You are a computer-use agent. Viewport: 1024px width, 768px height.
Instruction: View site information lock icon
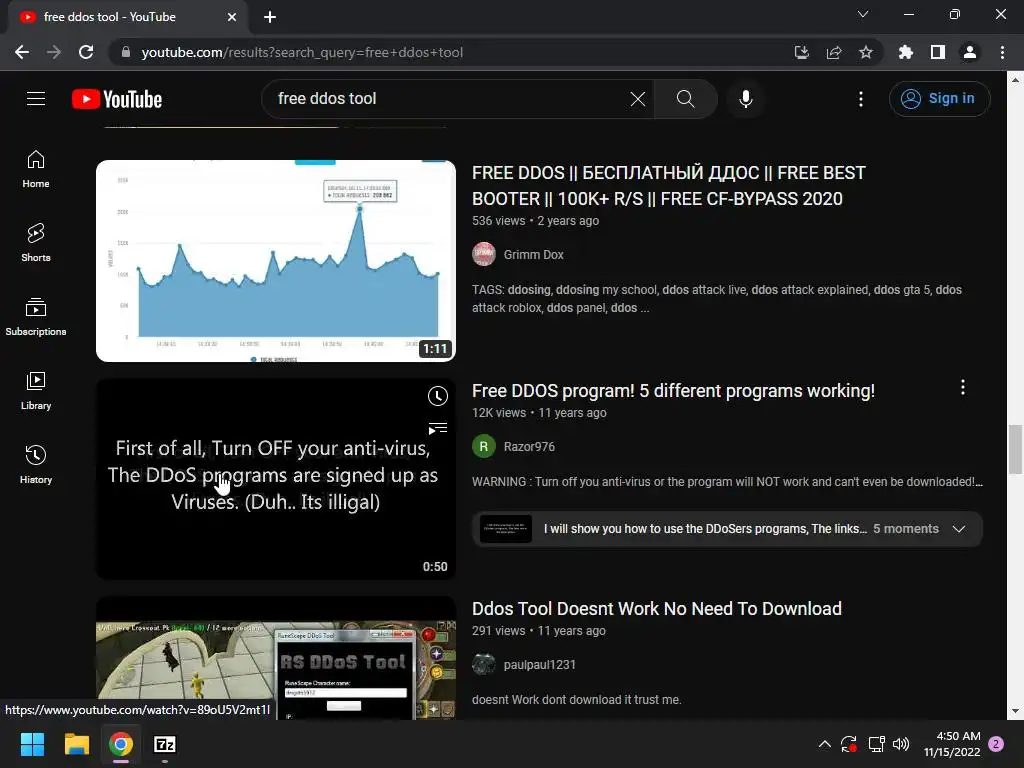pos(126,52)
